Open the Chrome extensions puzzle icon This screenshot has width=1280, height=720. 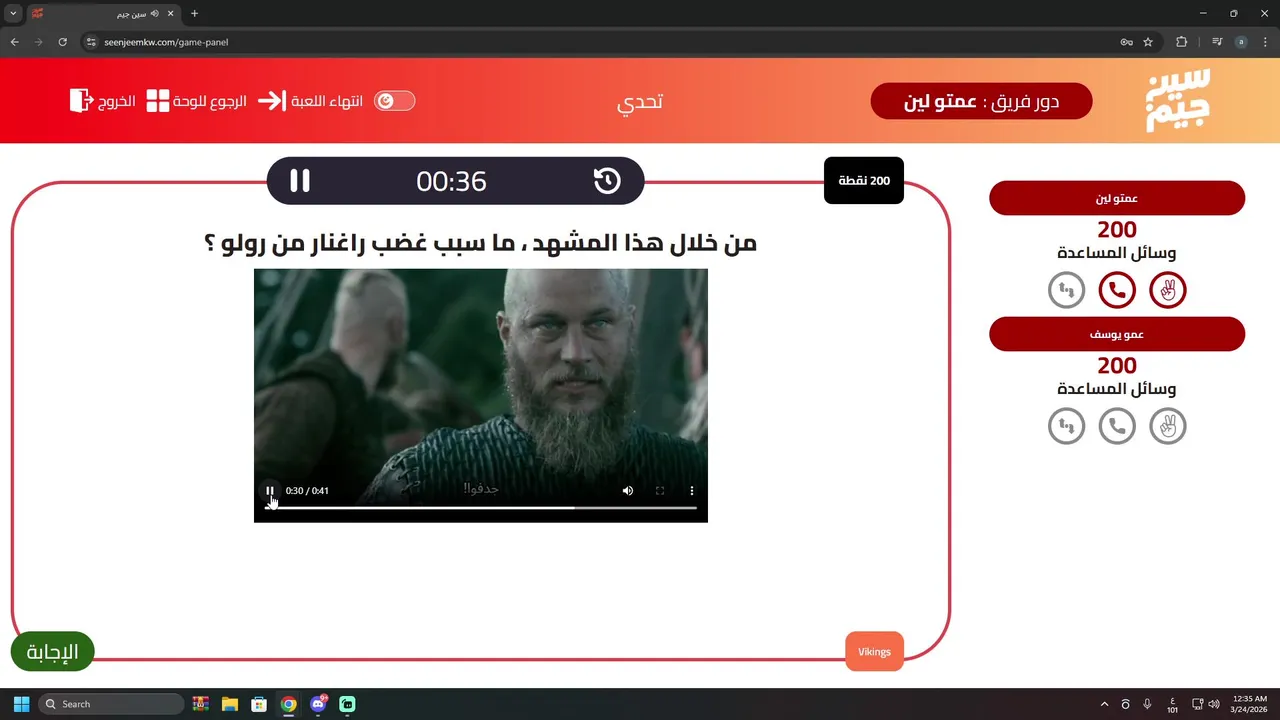point(1182,42)
